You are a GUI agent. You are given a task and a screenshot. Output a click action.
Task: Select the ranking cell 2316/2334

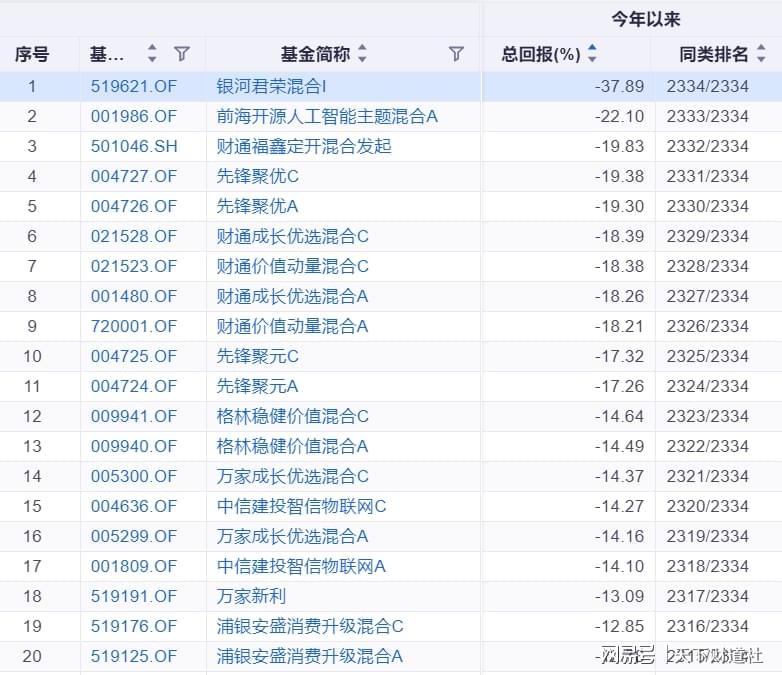(708, 626)
